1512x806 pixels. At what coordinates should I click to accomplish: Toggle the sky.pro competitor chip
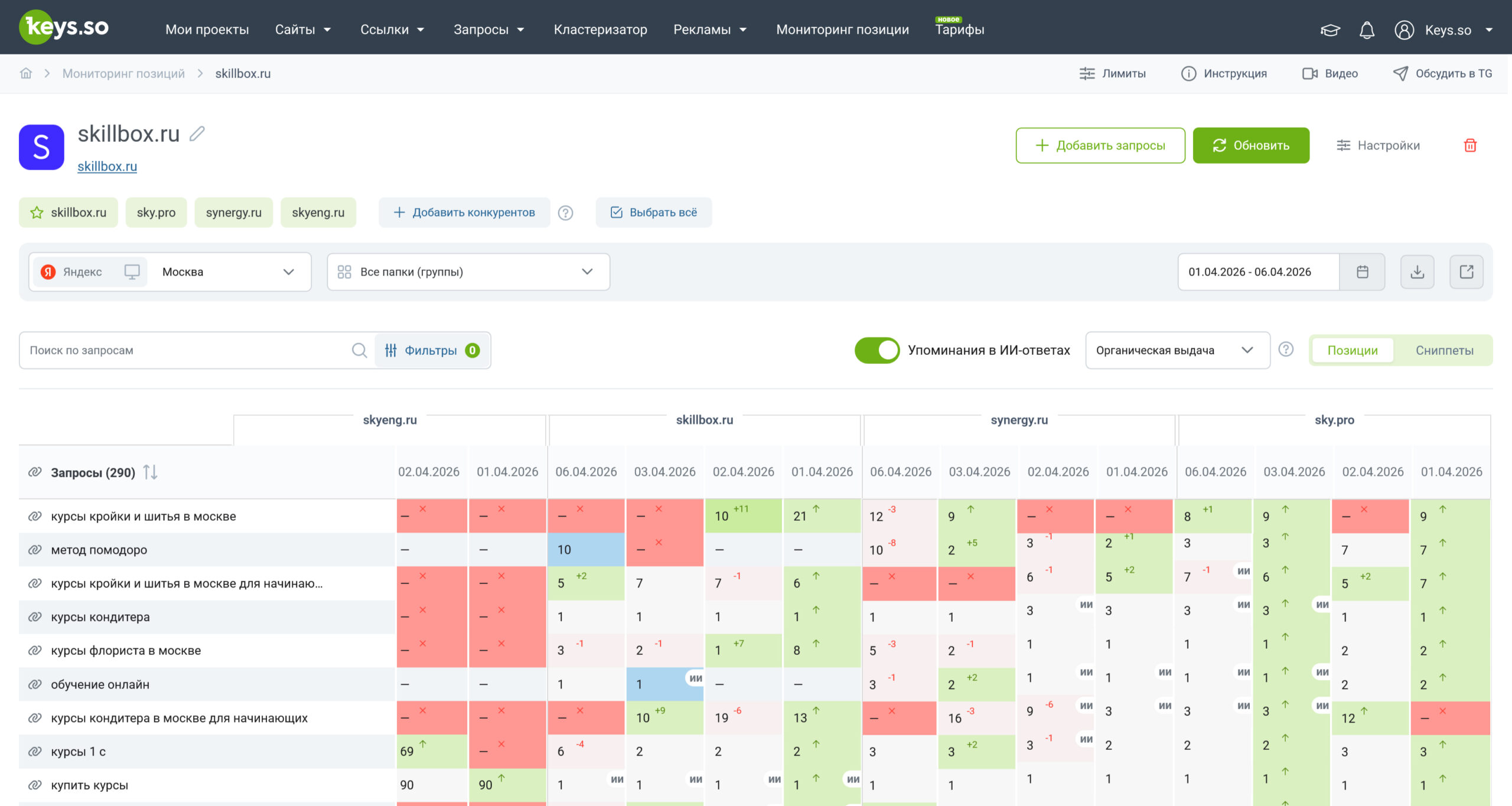pyautogui.click(x=156, y=213)
